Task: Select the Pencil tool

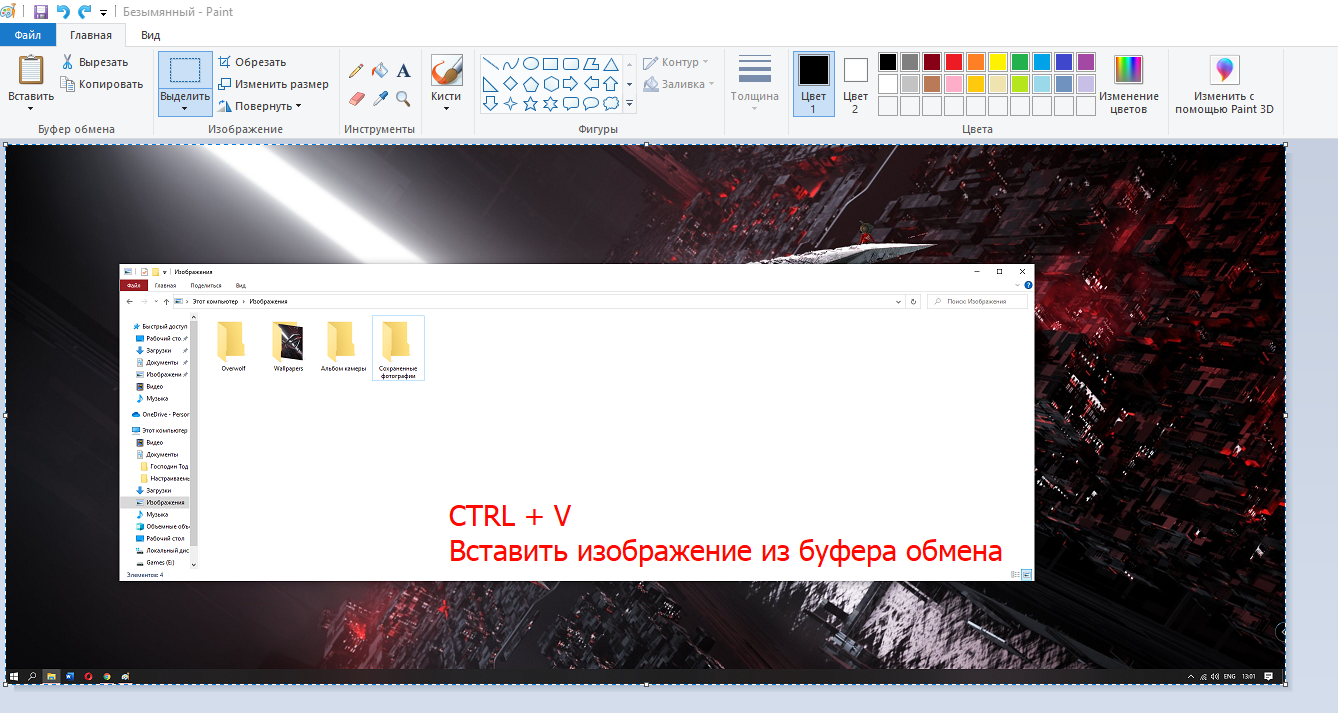Action: [356, 71]
